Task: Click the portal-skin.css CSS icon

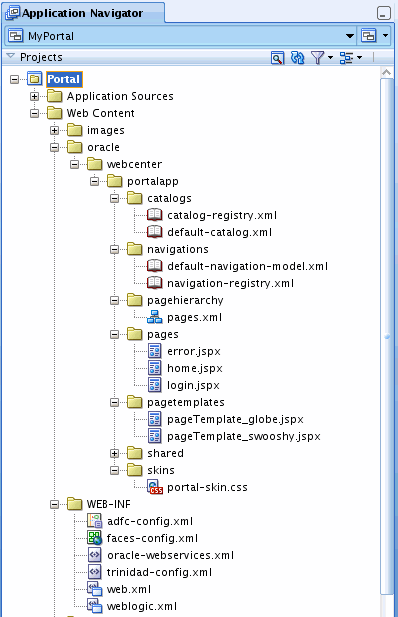Action: 155,487
